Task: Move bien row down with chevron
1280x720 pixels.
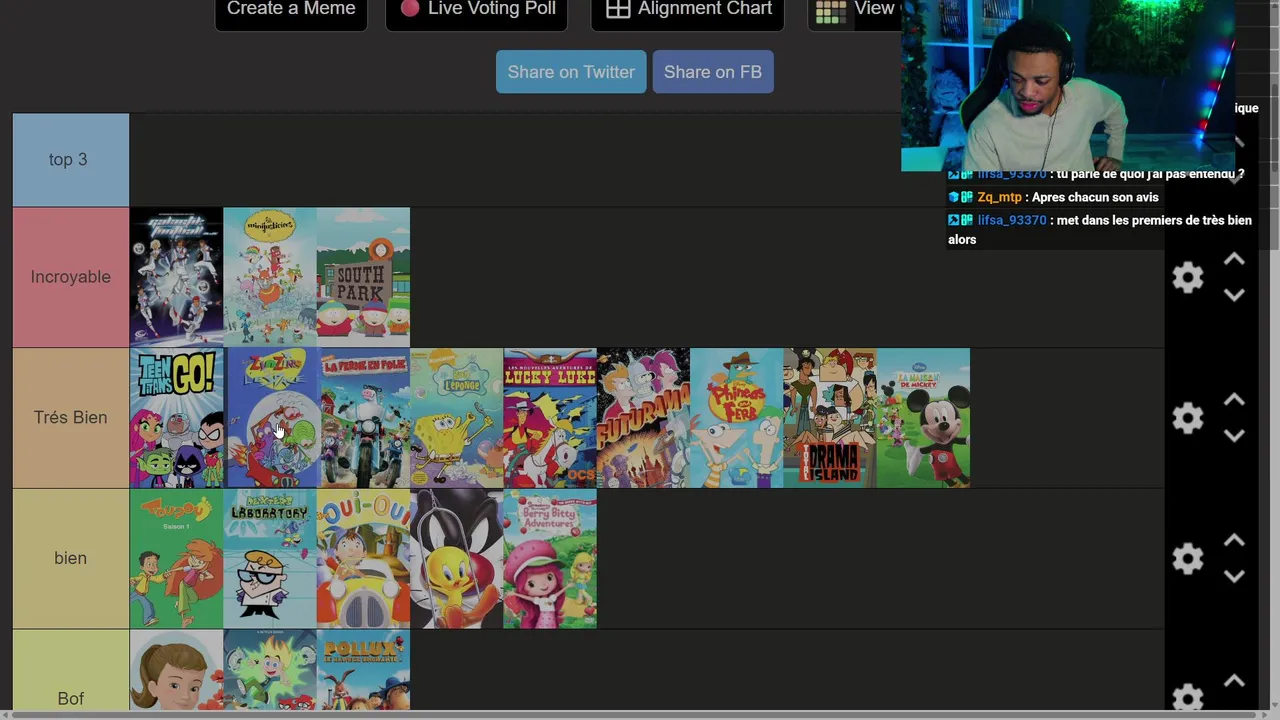Action: [1234, 577]
